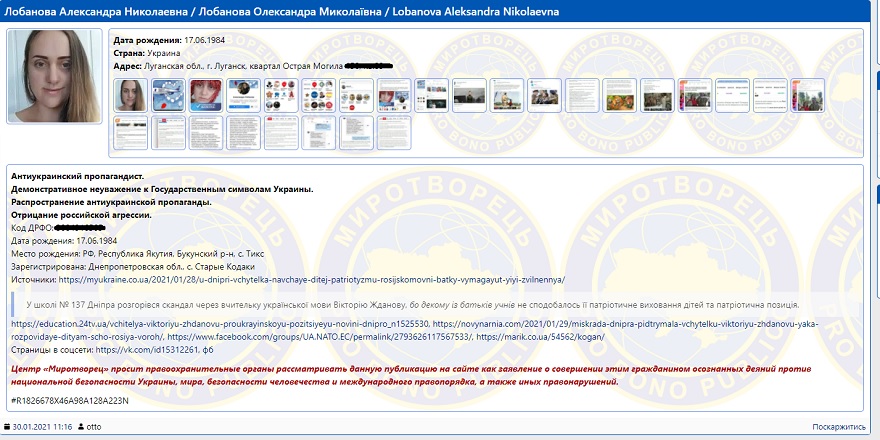
Task: Open the vk.com/id15312261 social page link
Action: (x=148, y=350)
